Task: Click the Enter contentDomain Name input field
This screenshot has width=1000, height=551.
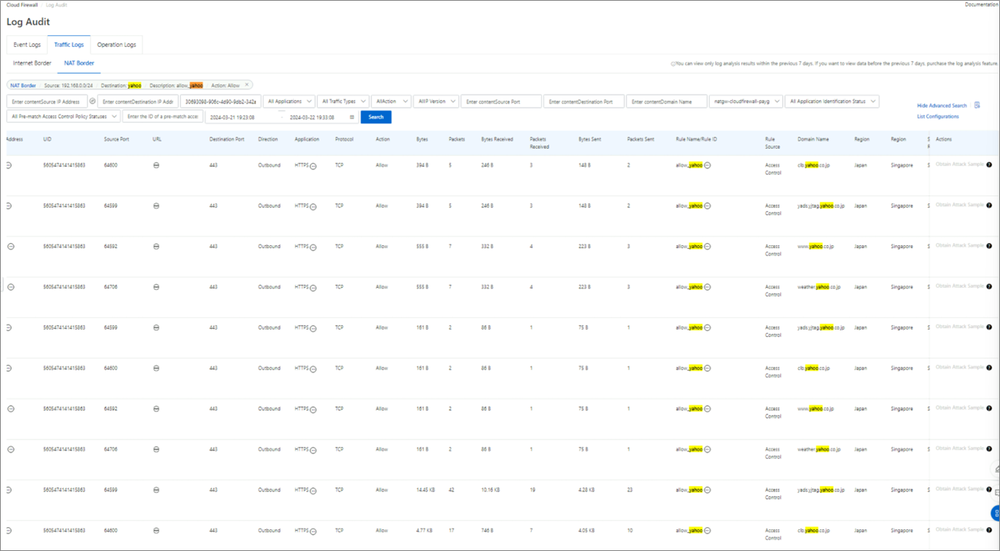Action: [666, 101]
